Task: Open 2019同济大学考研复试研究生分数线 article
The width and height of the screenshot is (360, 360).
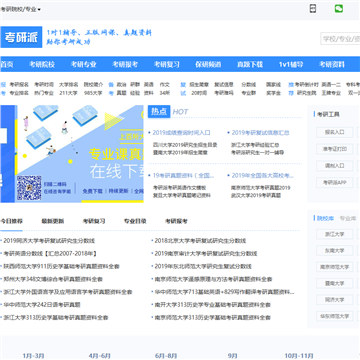Action: [x=49, y=241]
